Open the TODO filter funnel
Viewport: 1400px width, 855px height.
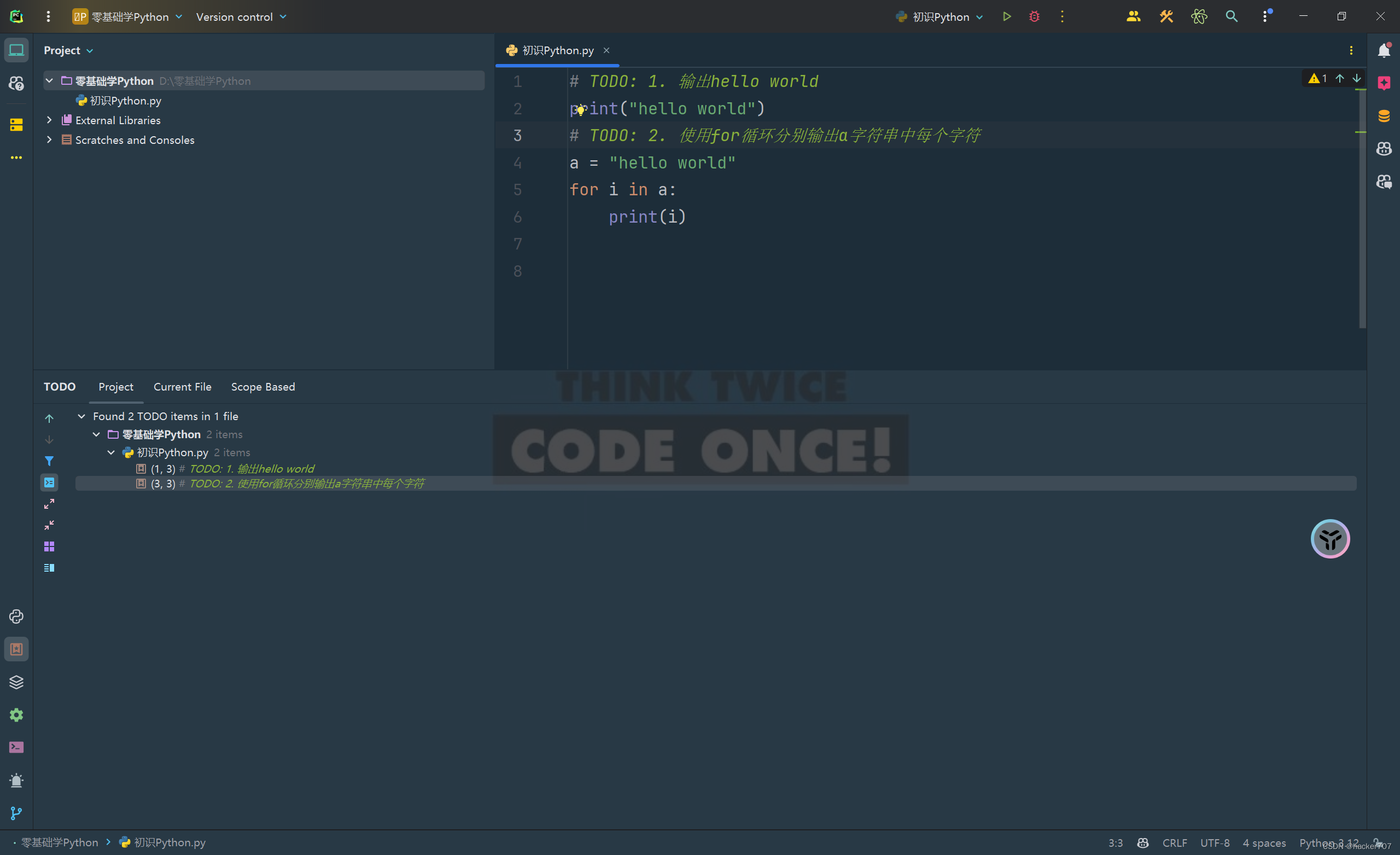pyautogui.click(x=49, y=461)
